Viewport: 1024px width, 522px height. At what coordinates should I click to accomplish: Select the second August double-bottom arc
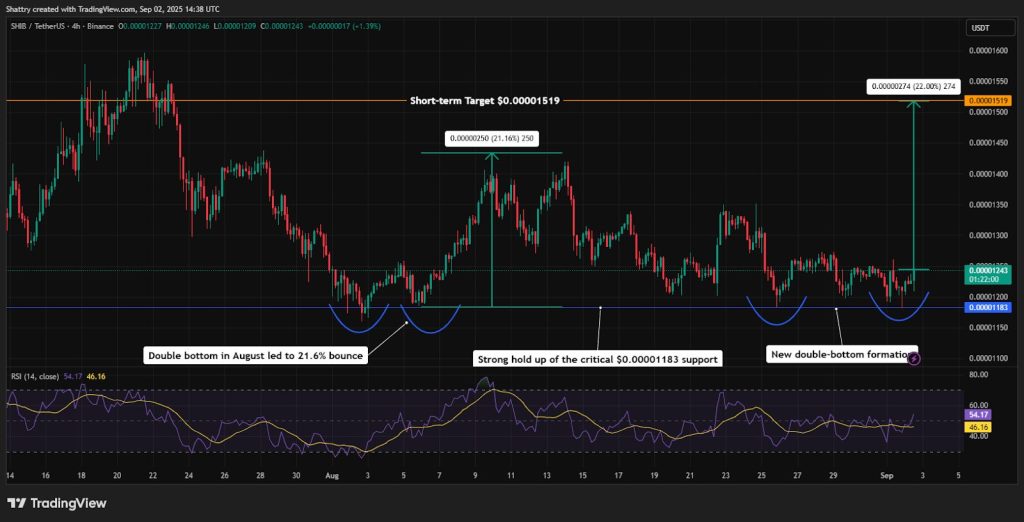[431, 320]
